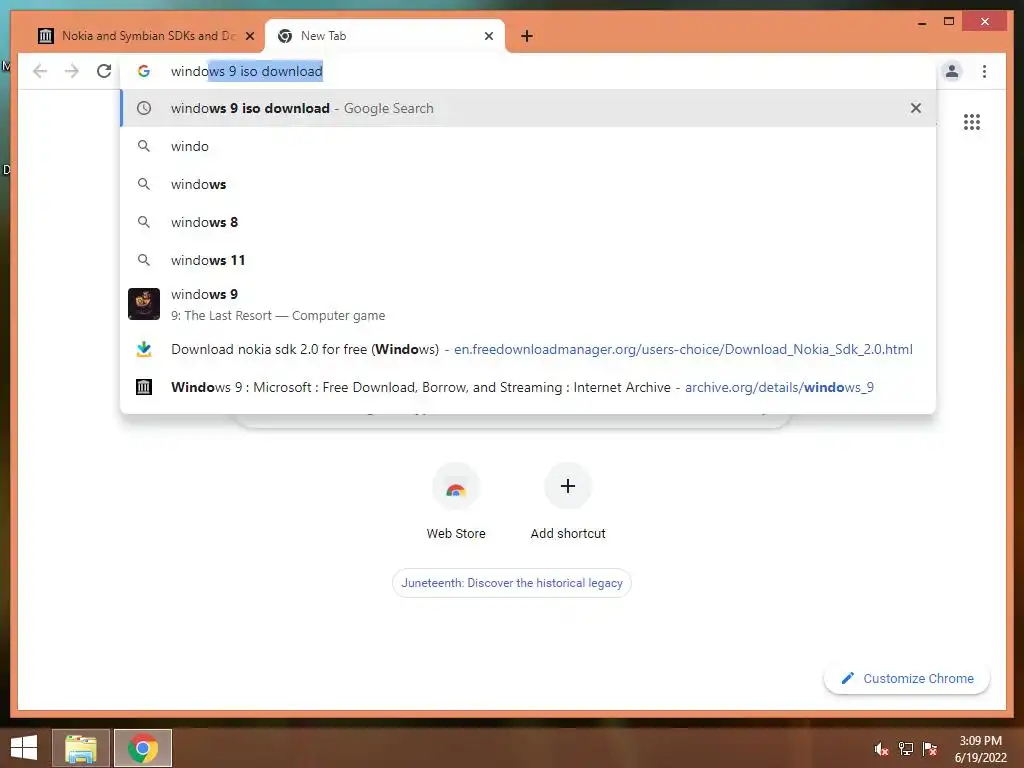Image resolution: width=1024 pixels, height=768 pixels.
Task: Click the Internet Archive favicon in suggestions
Action: pos(144,387)
